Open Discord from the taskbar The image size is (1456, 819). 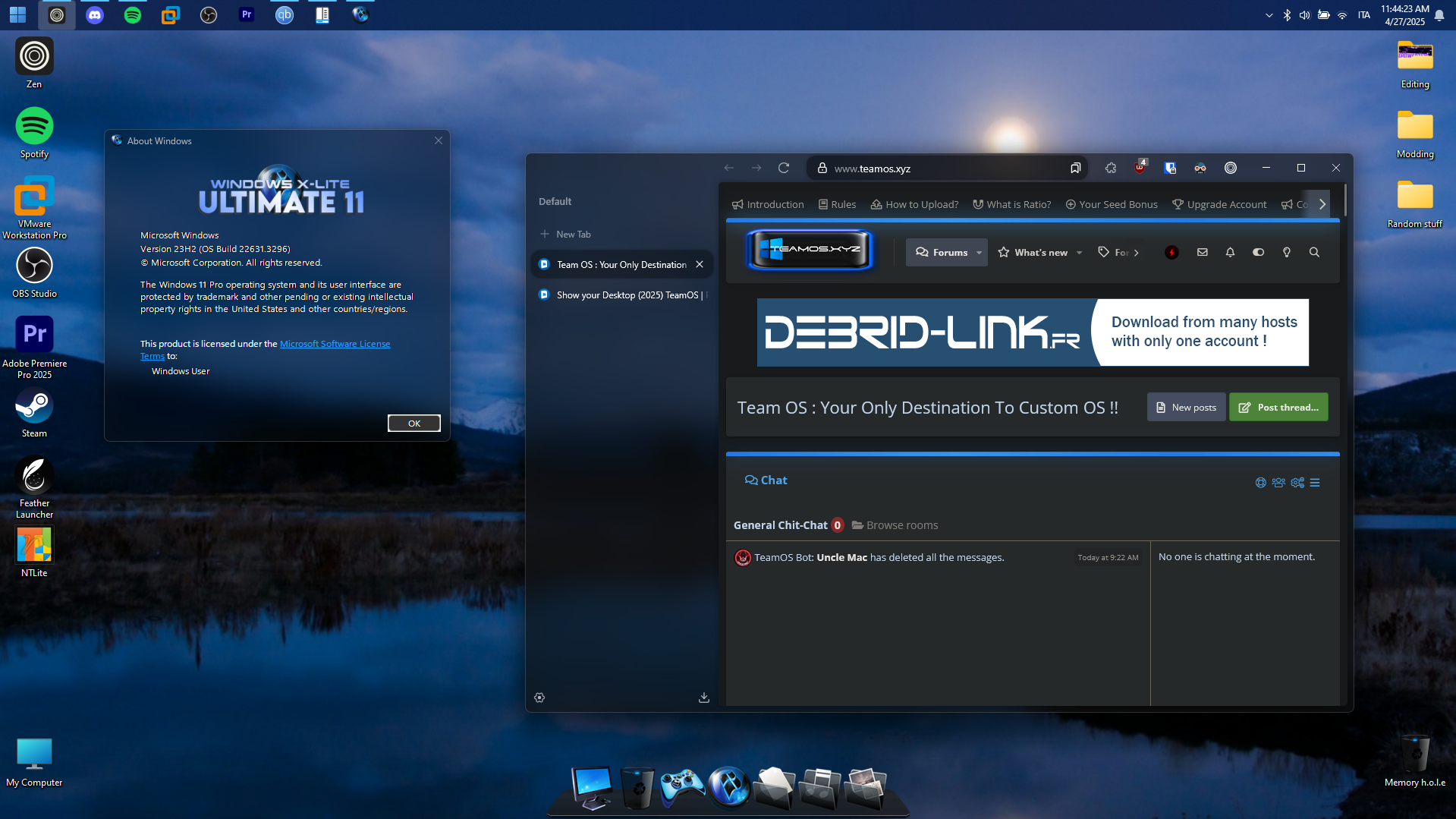94,14
